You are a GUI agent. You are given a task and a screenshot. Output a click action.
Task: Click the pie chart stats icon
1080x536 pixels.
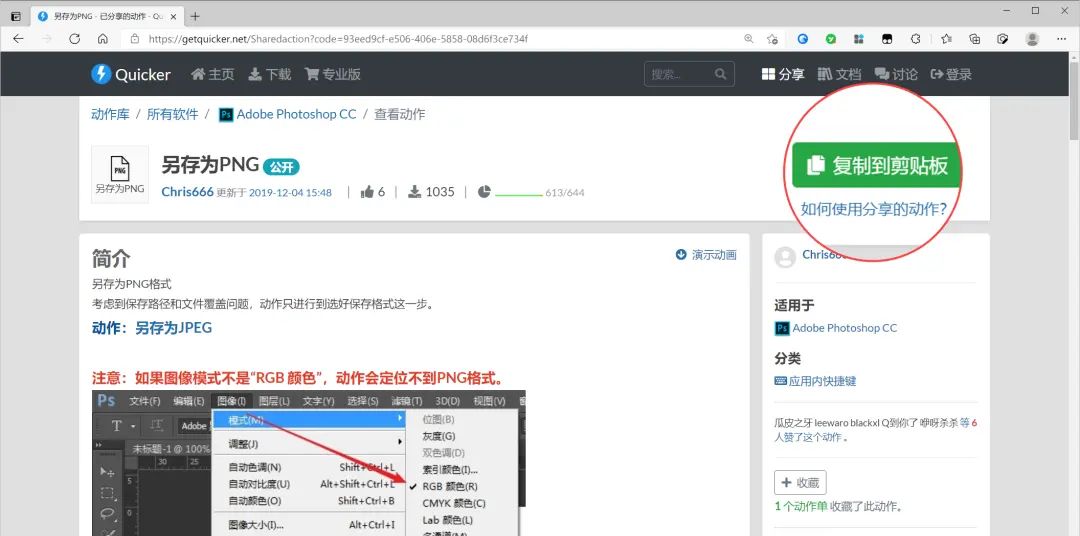pos(484,192)
